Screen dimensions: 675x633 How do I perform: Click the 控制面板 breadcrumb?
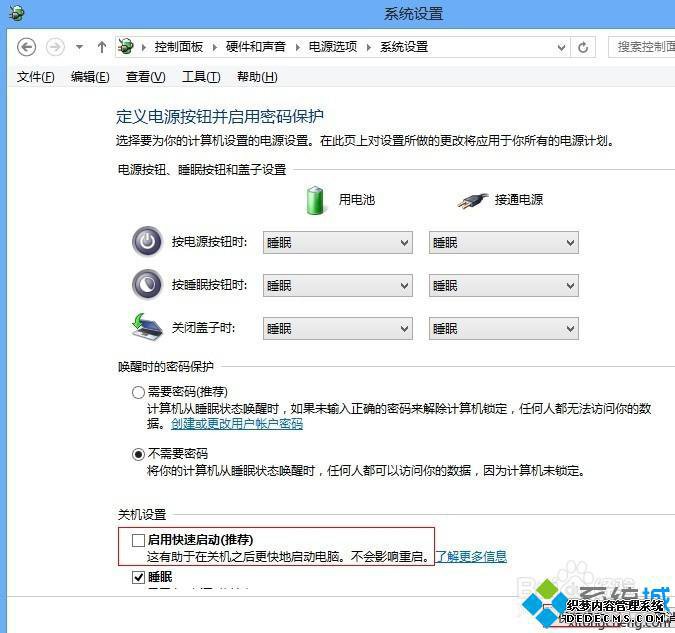click(179, 47)
